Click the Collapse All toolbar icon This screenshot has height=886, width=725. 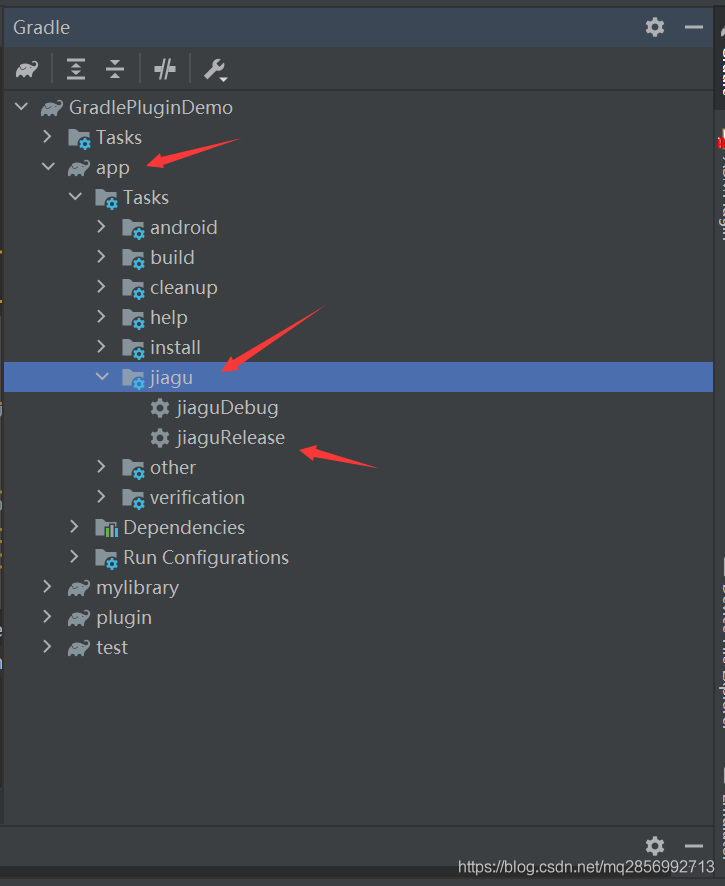coord(115,69)
